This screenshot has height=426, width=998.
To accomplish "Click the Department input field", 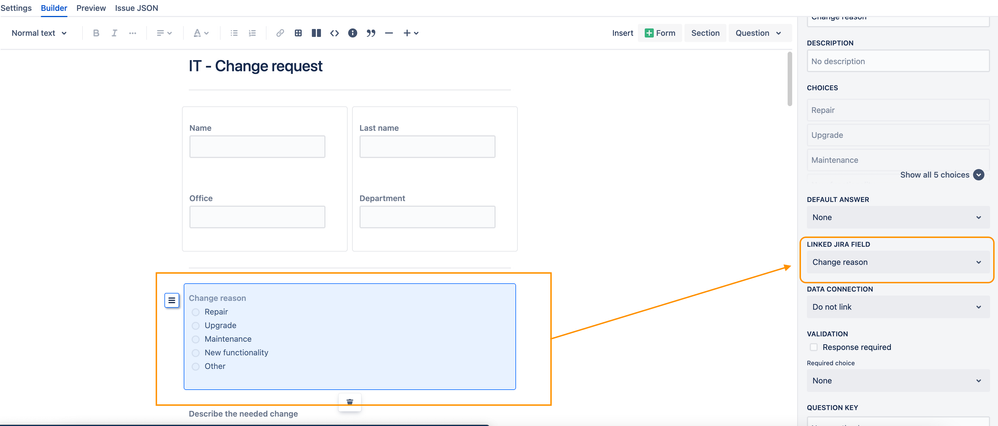I will click(427, 217).
